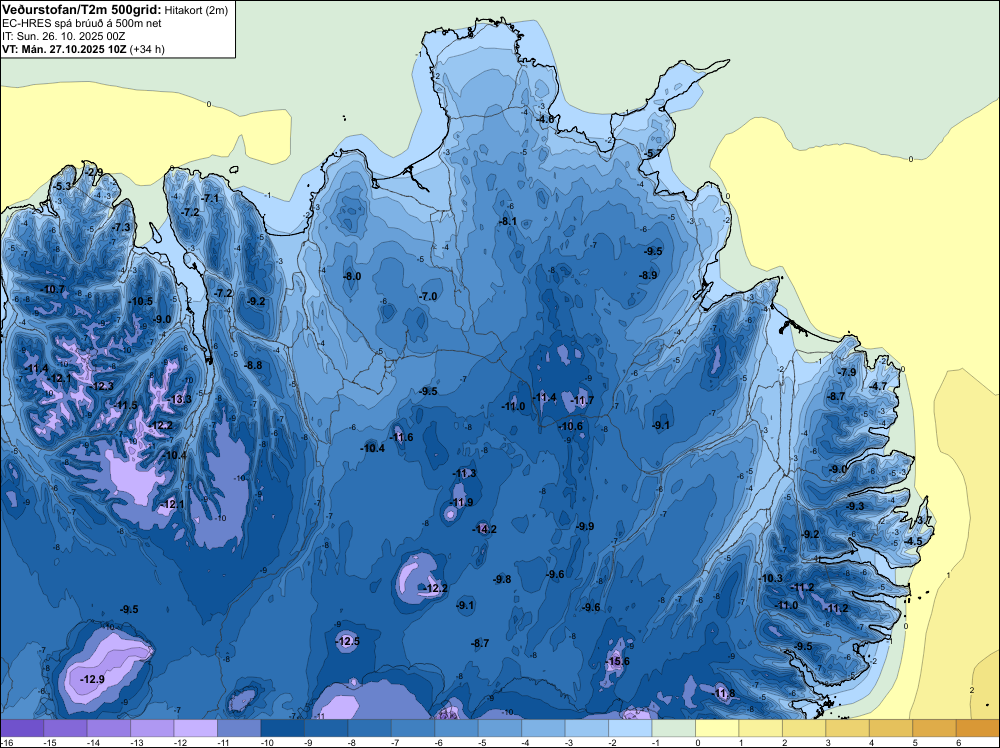
Task: Click the legend scale label 5
Action: (915, 743)
